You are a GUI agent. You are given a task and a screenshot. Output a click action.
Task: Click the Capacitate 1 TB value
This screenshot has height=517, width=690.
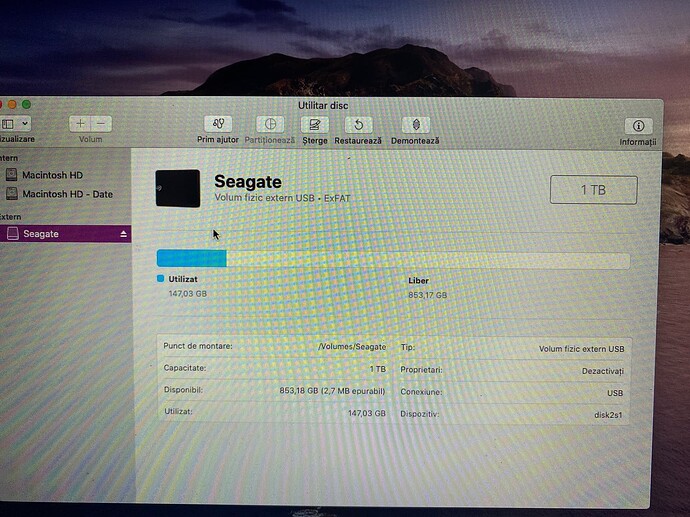click(x=378, y=369)
